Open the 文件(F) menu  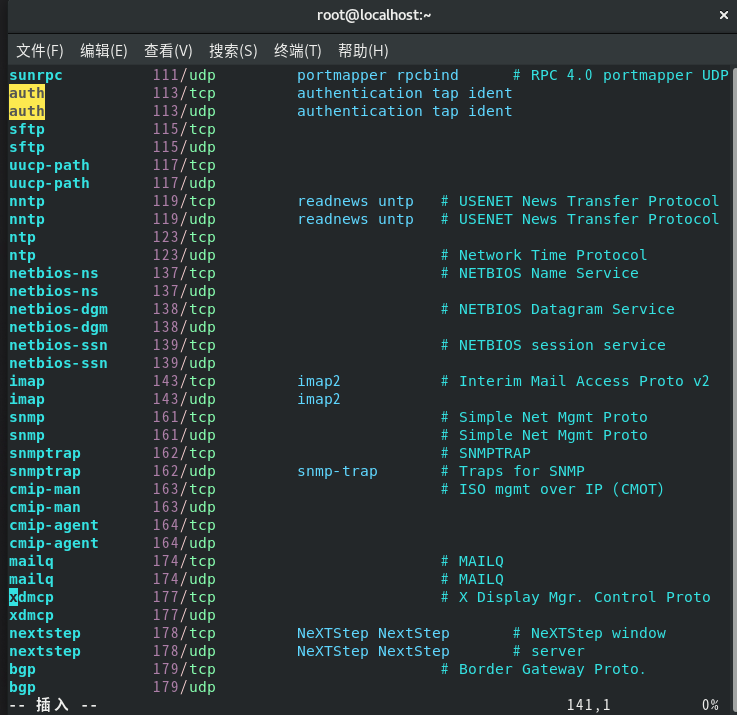pyautogui.click(x=39, y=51)
